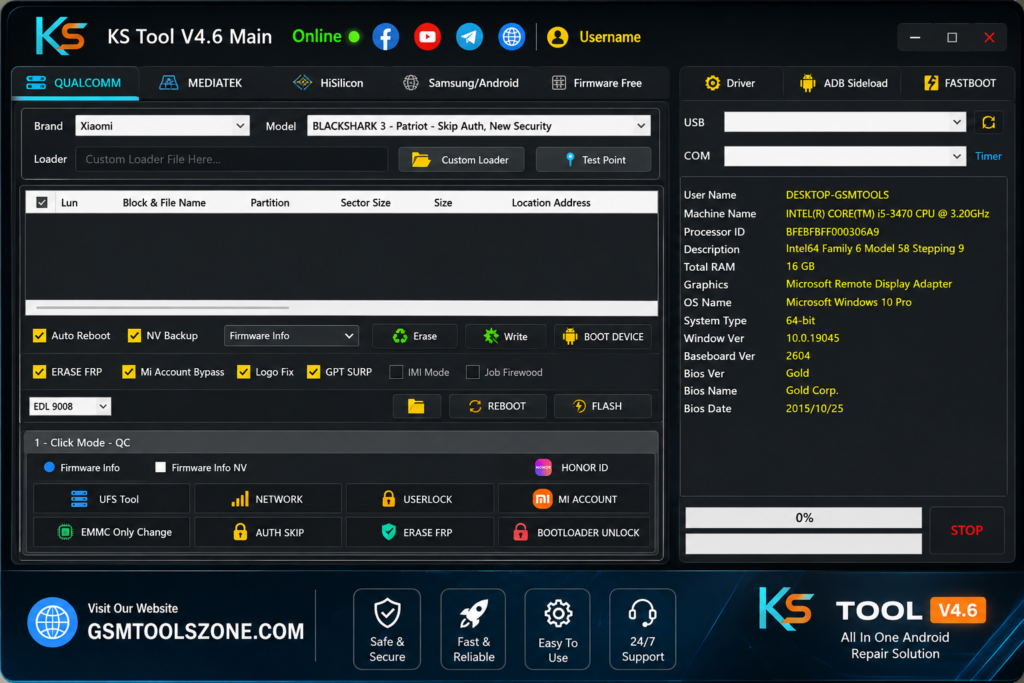Viewport: 1024px width, 683px height.
Task: Run USERLOCK removal
Action: coord(419,500)
